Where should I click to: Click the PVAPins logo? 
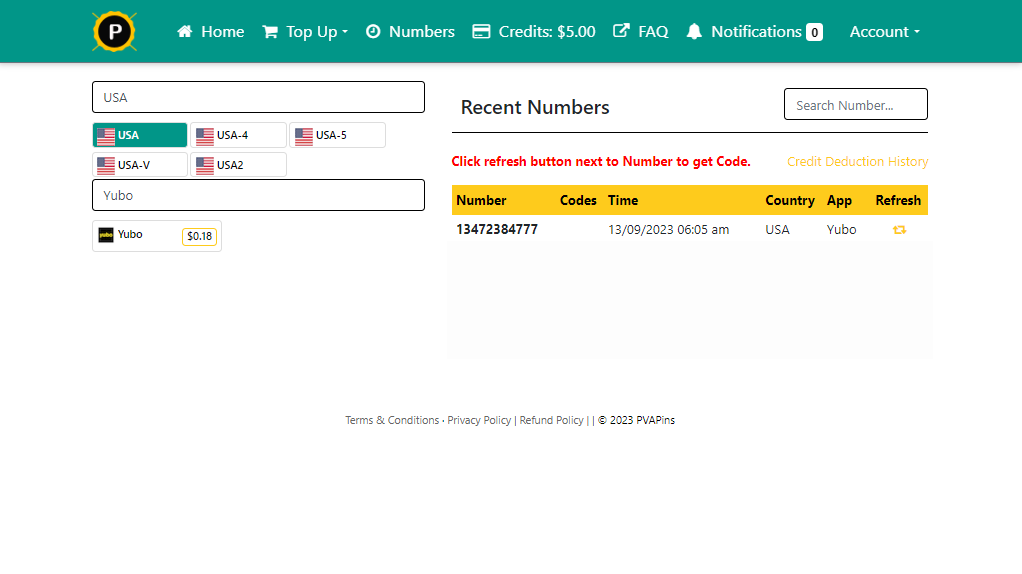115,31
